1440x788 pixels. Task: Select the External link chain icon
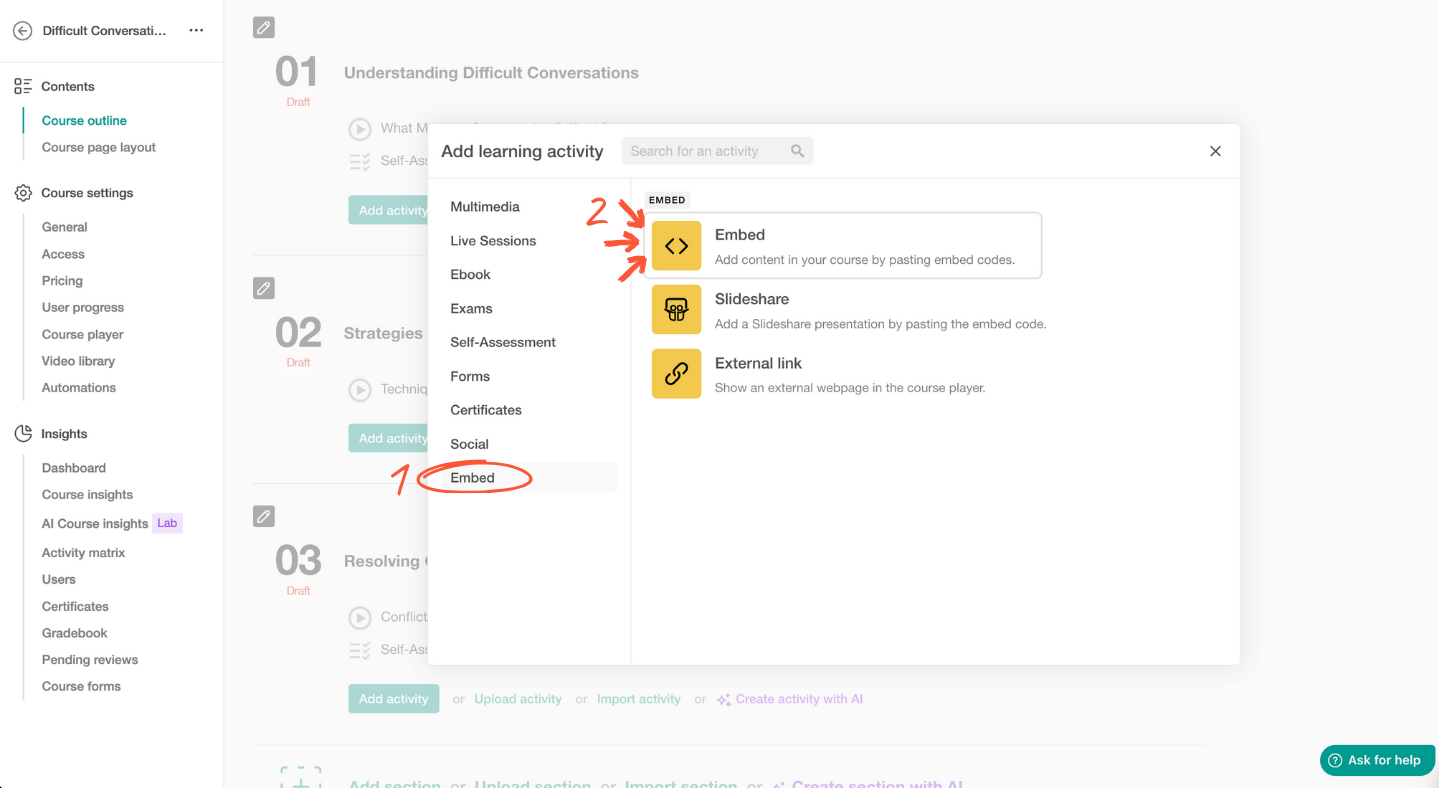tap(676, 373)
